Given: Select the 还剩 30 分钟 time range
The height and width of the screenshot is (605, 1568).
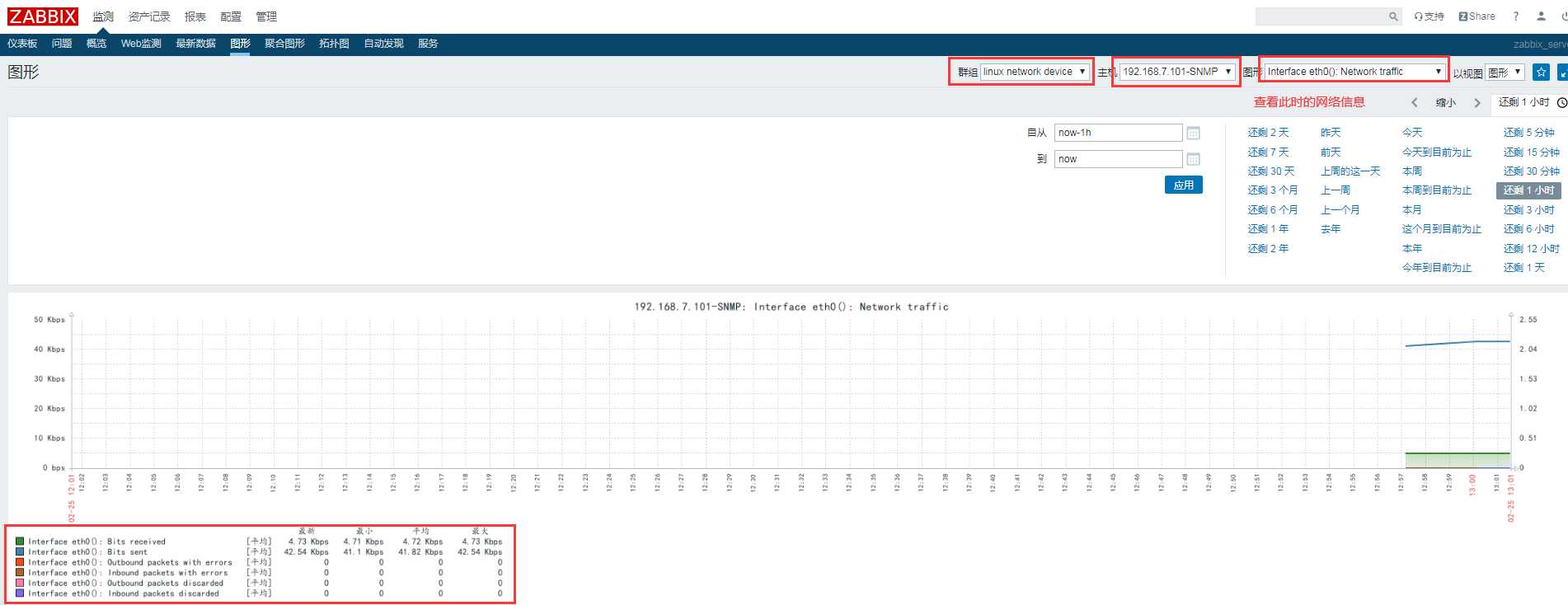Looking at the screenshot, I should click(1531, 171).
